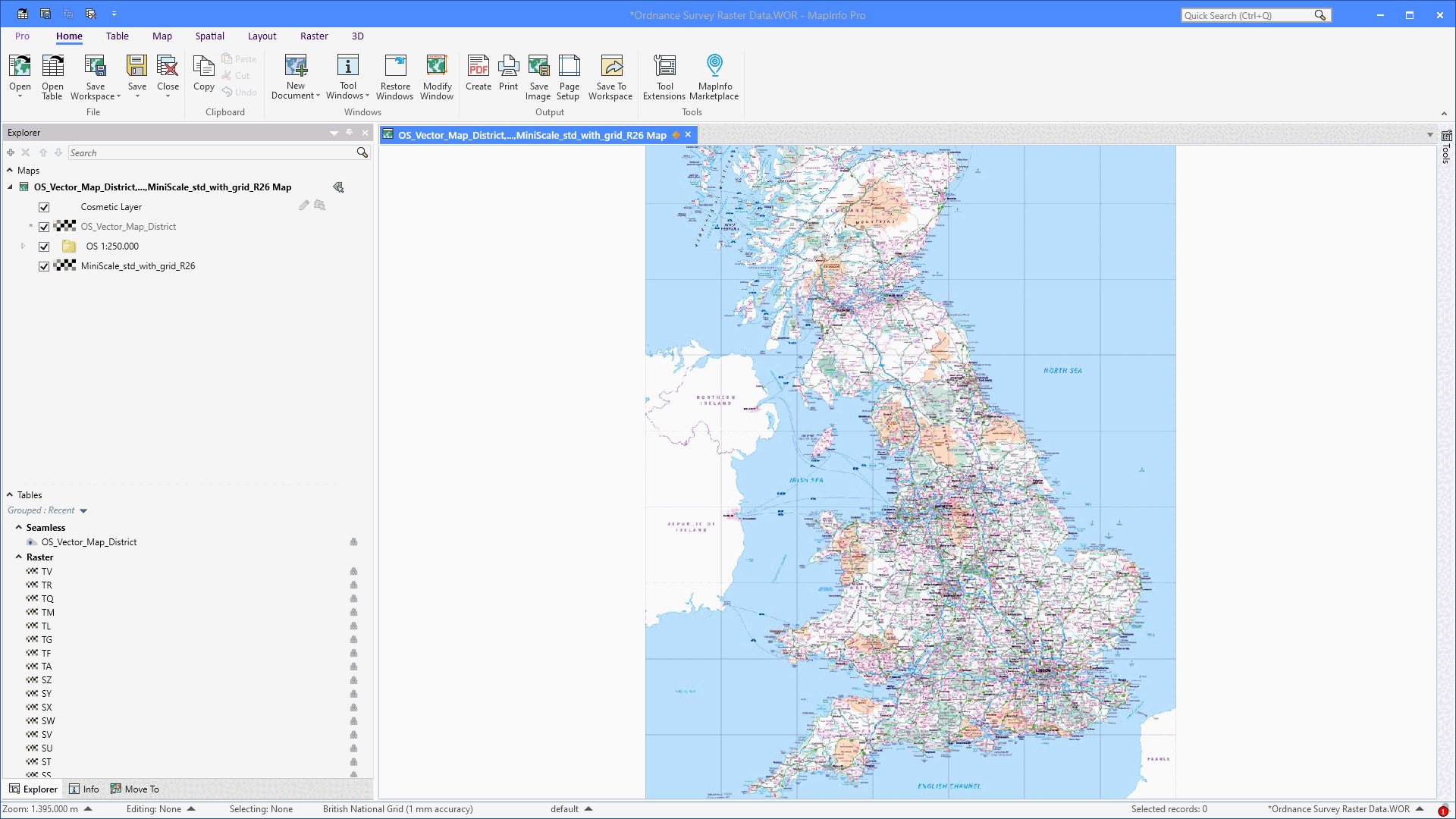Toggle OS_Vector_Map_District layer checkbox
The image size is (1456, 819).
[x=44, y=227]
